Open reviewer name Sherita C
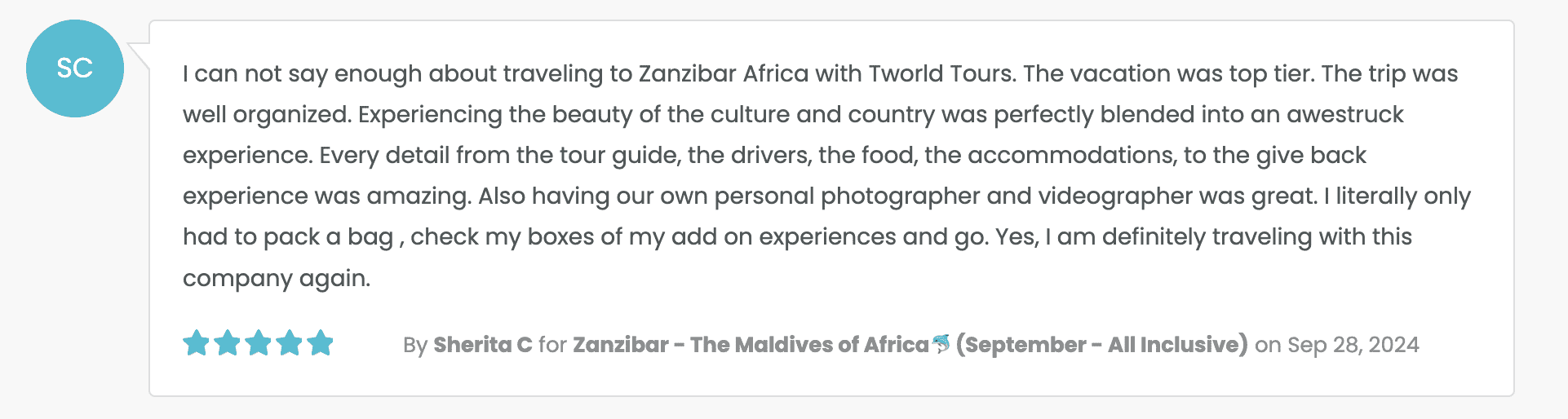This screenshot has height=419, width=1568. pyautogui.click(x=482, y=345)
